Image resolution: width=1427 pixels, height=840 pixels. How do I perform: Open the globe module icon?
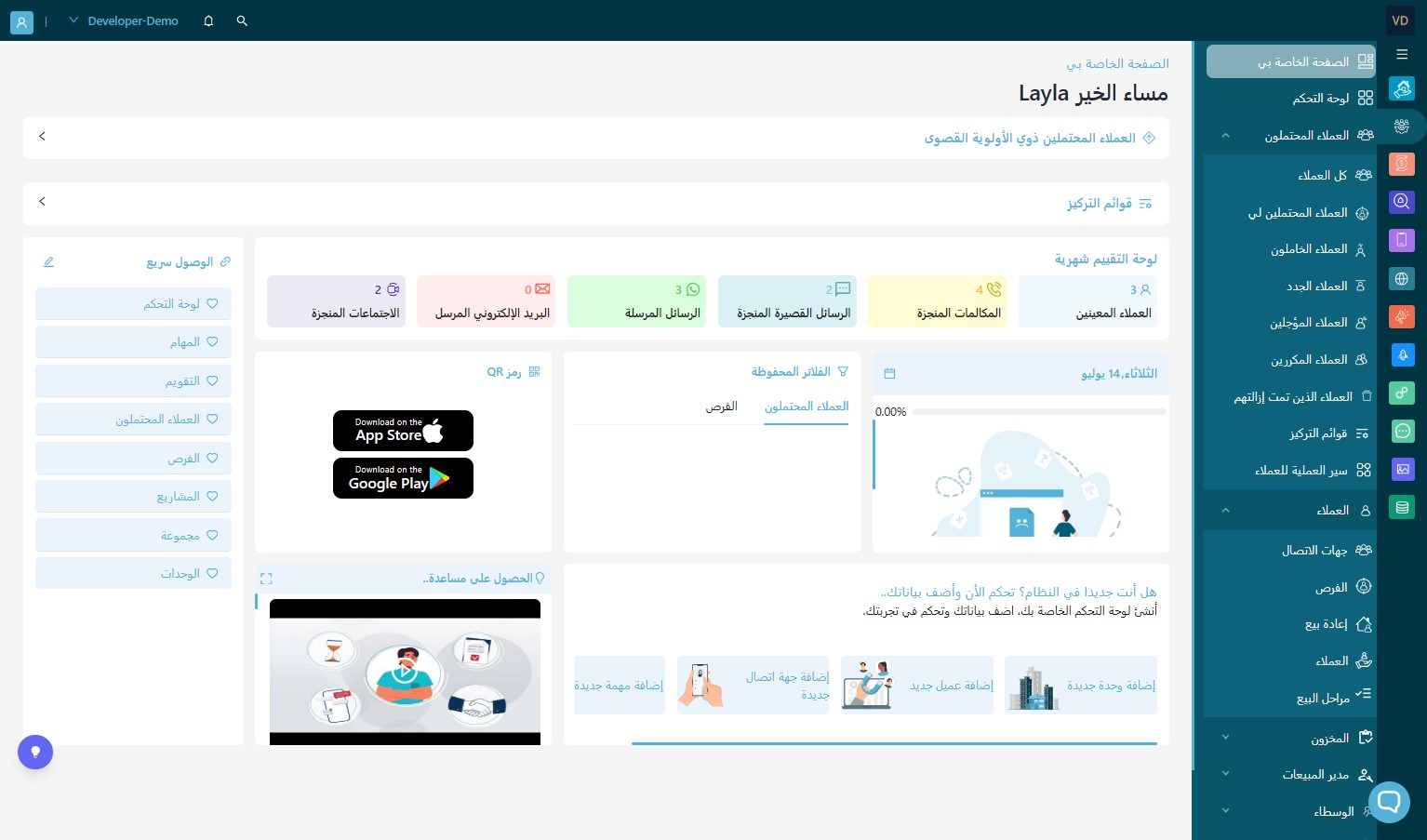1402,278
